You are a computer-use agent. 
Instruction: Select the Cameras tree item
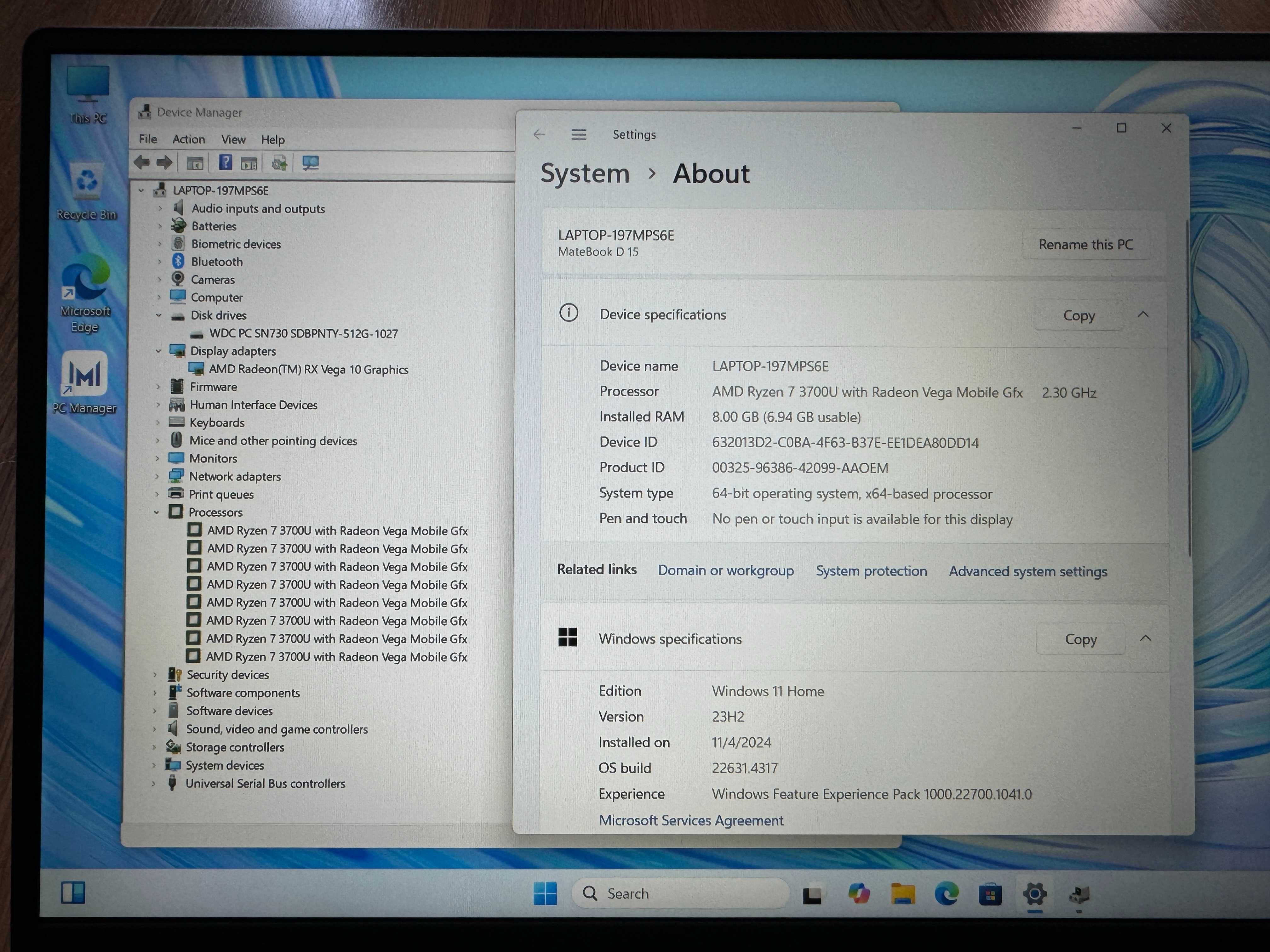(x=212, y=280)
